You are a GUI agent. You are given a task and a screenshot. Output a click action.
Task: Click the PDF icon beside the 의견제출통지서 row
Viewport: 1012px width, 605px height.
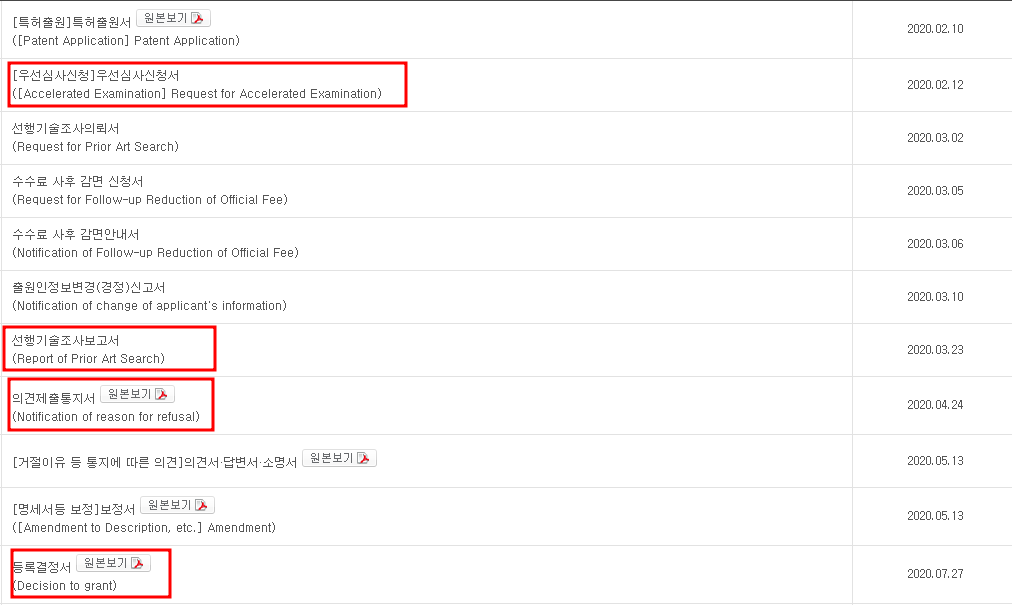pyautogui.click(x=161, y=394)
